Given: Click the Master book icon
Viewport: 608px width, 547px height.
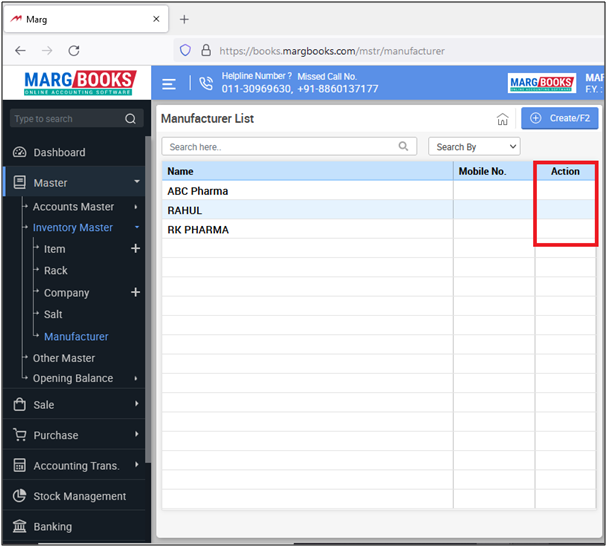Looking at the screenshot, I should pyautogui.click(x=19, y=182).
